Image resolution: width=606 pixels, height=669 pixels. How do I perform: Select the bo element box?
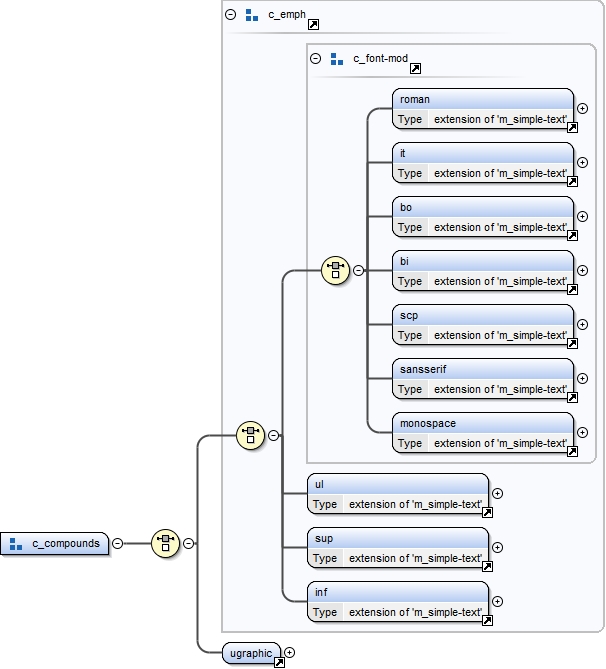[483, 208]
